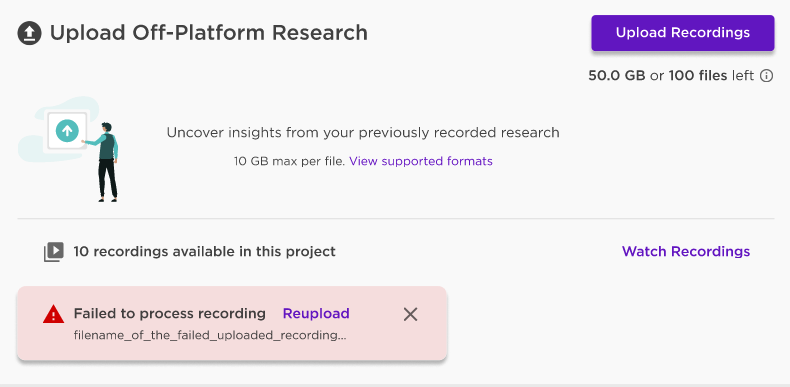Click the 10 GB max per file note
The width and height of the screenshot is (790, 387).
point(290,161)
